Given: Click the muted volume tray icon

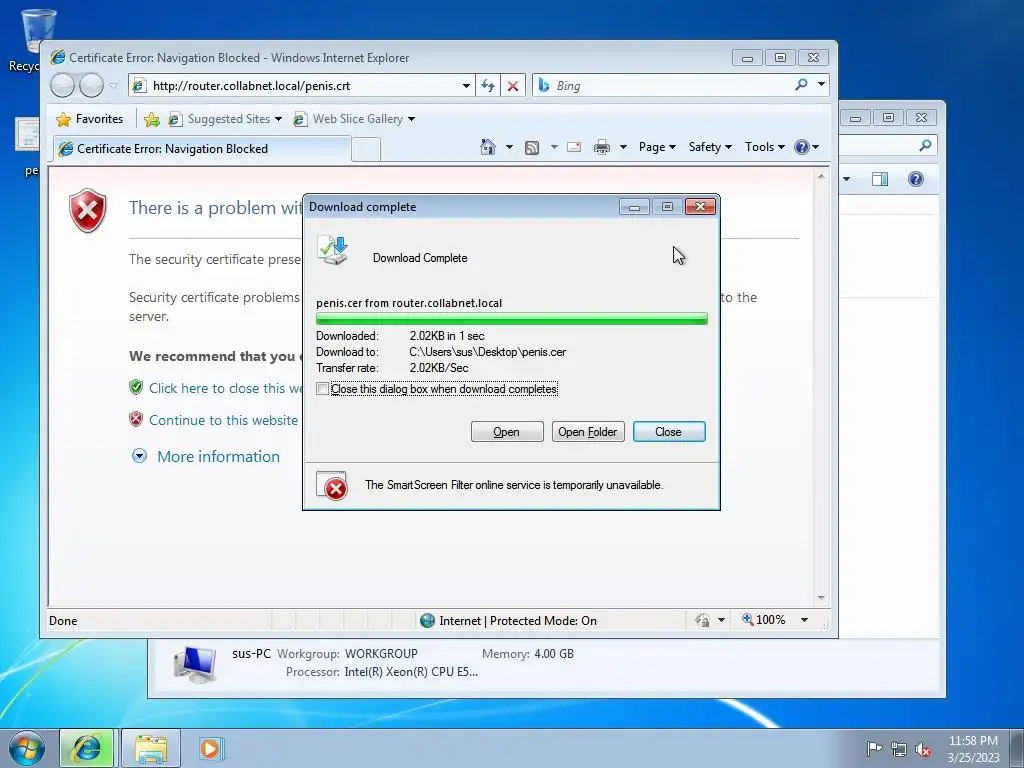Looking at the screenshot, I should [x=923, y=749].
